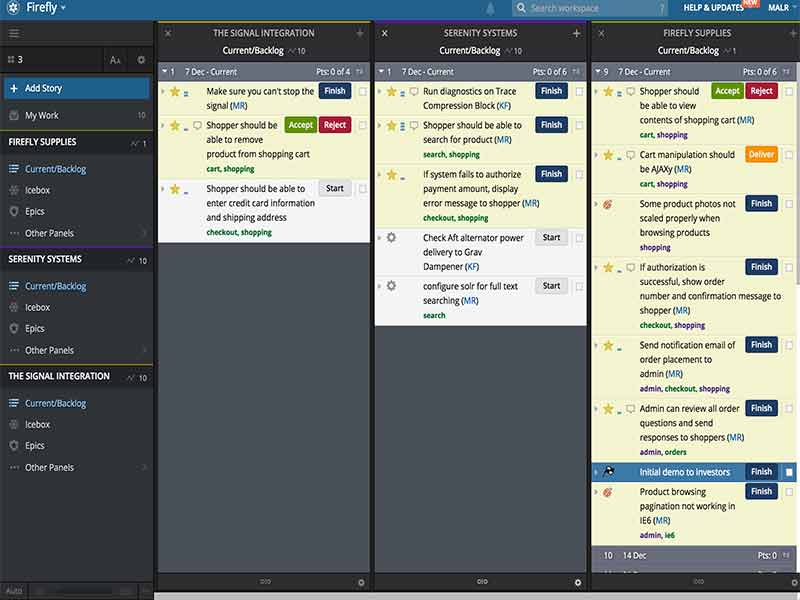This screenshot has width=800, height=600.
Task: Click the Accept button on shopper remove product story
Action: (x=301, y=124)
